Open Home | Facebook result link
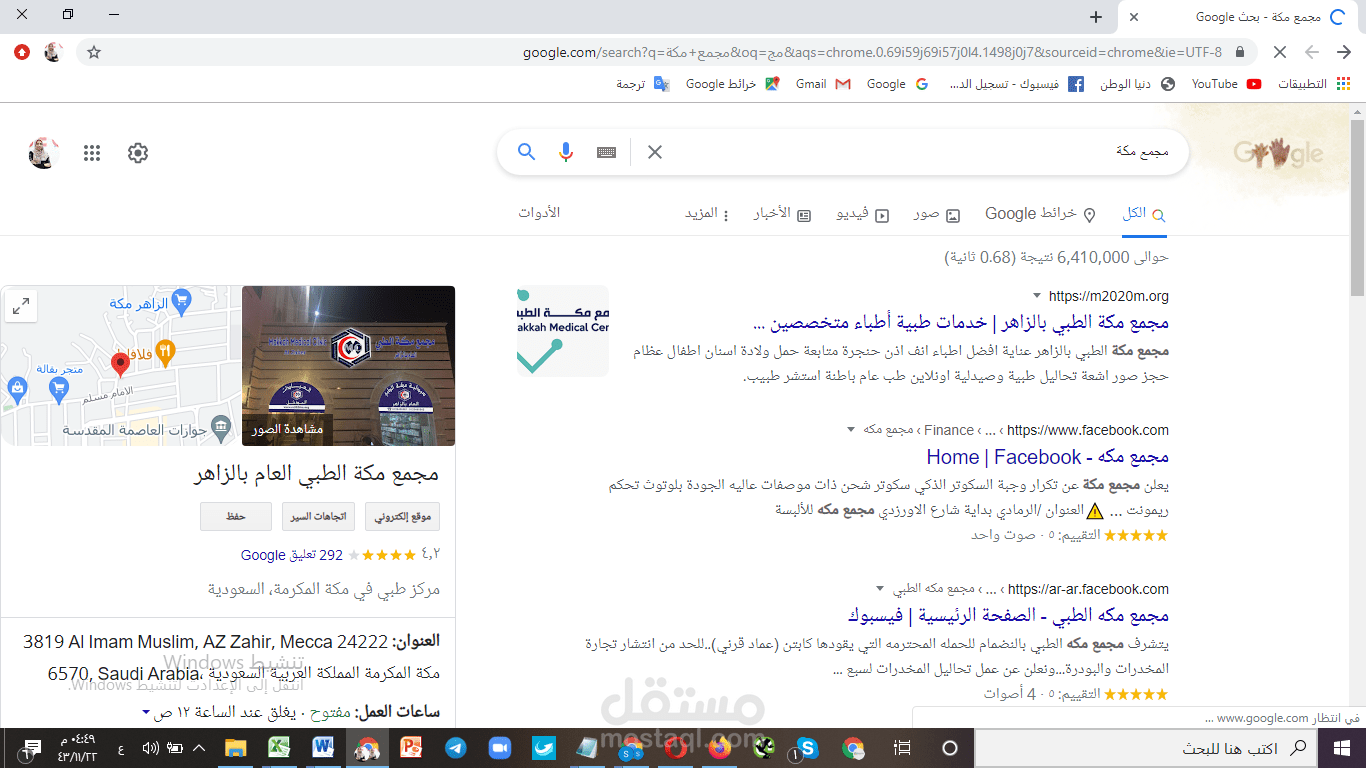 (x=1047, y=457)
